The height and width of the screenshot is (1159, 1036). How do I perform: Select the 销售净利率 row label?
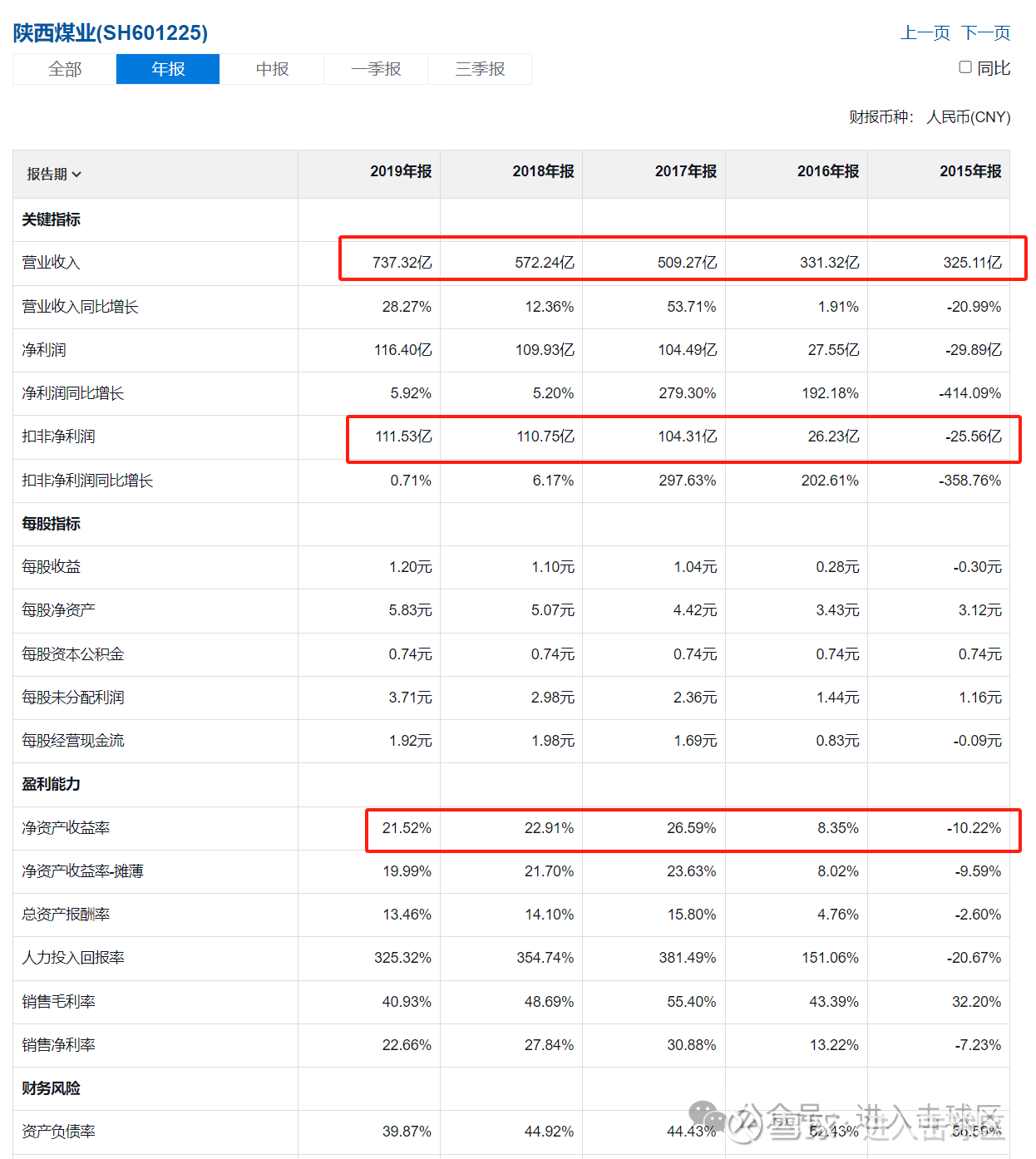tap(58, 1045)
